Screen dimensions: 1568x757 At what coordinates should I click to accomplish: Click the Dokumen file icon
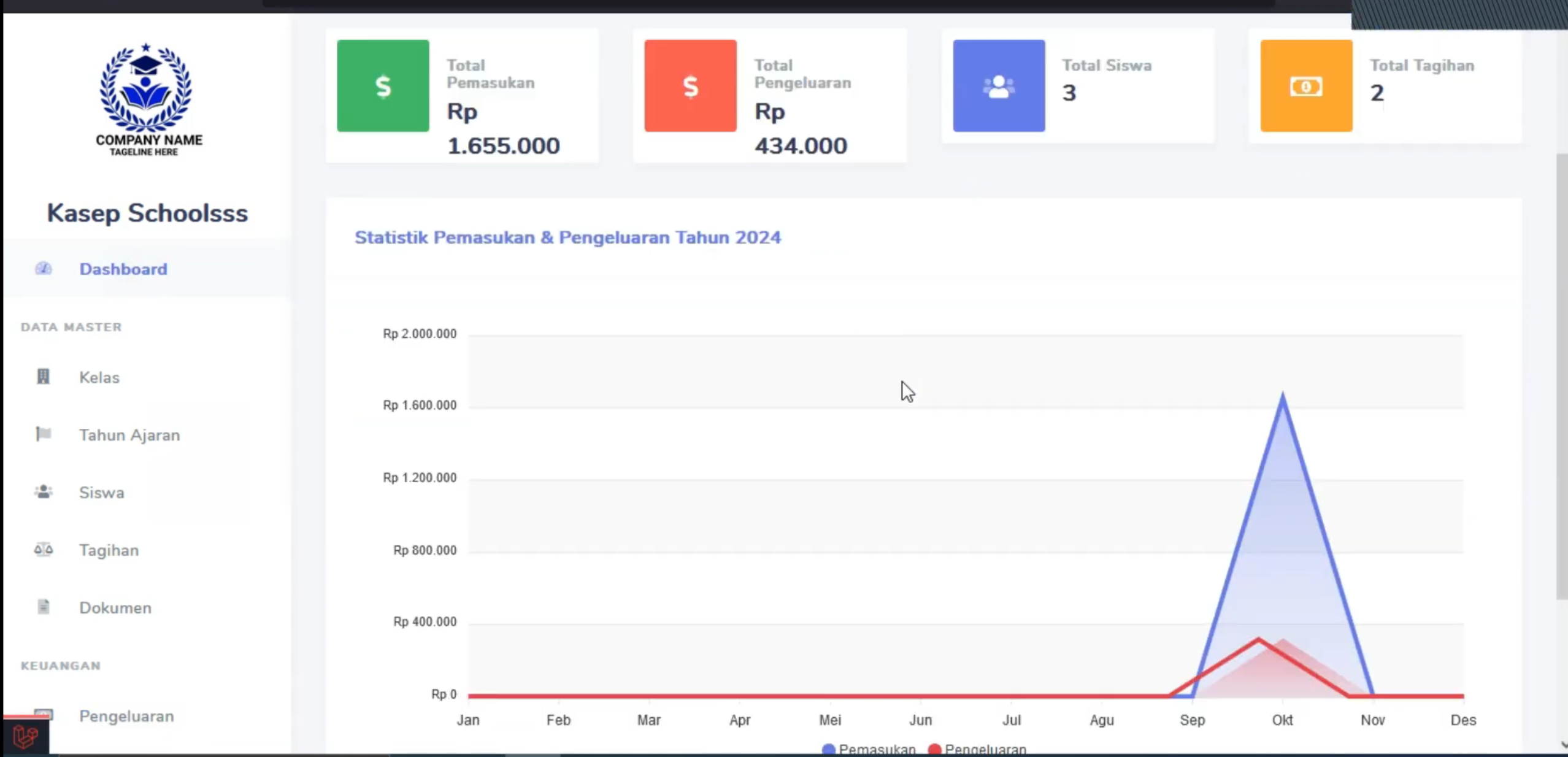43,607
